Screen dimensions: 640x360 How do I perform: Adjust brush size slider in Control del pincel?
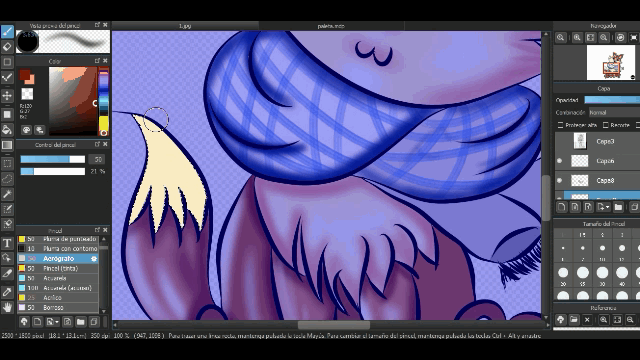pyautogui.click(x=53, y=159)
